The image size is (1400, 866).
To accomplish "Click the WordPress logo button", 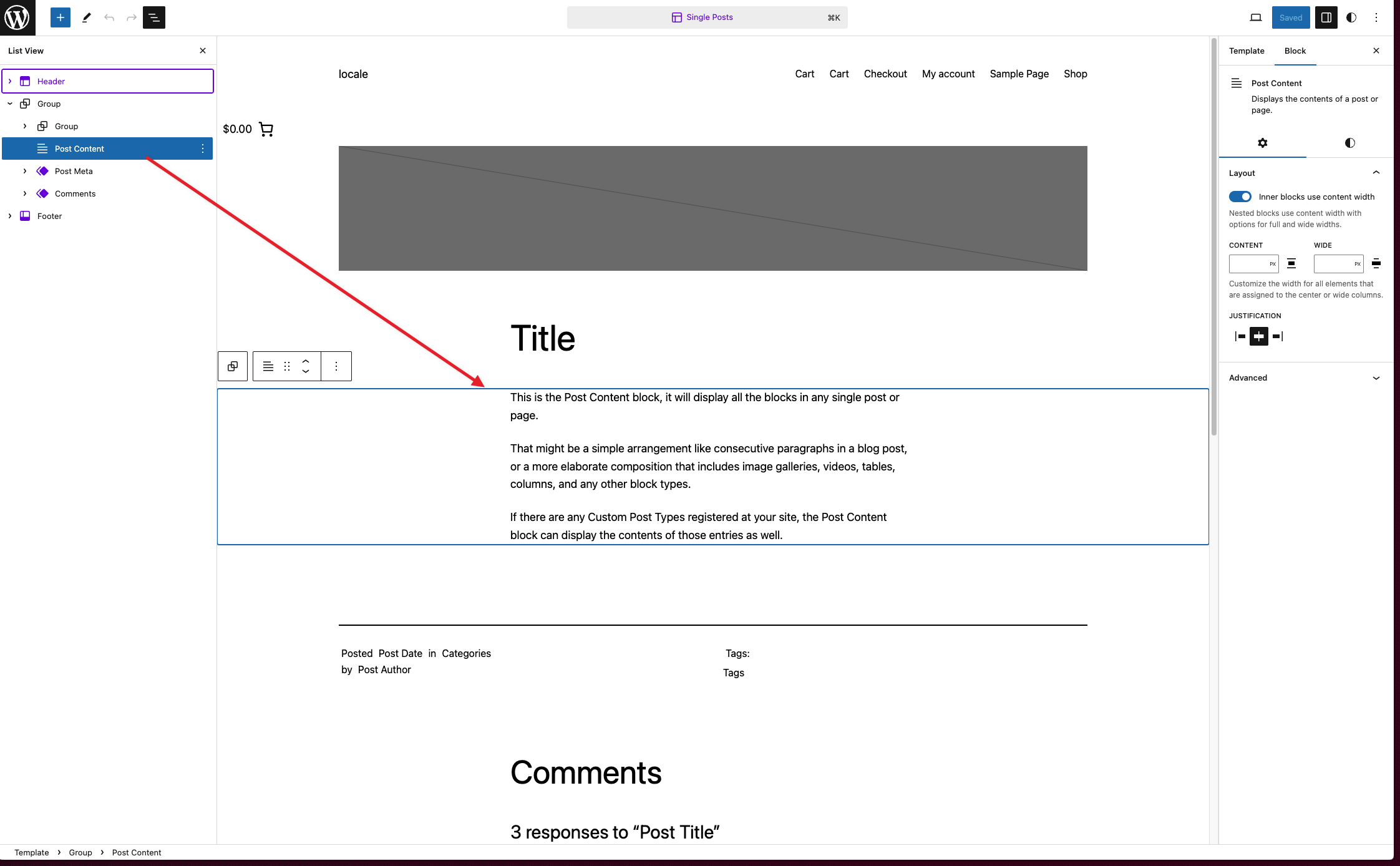I will pyautogui.click(x=17, y=17).
